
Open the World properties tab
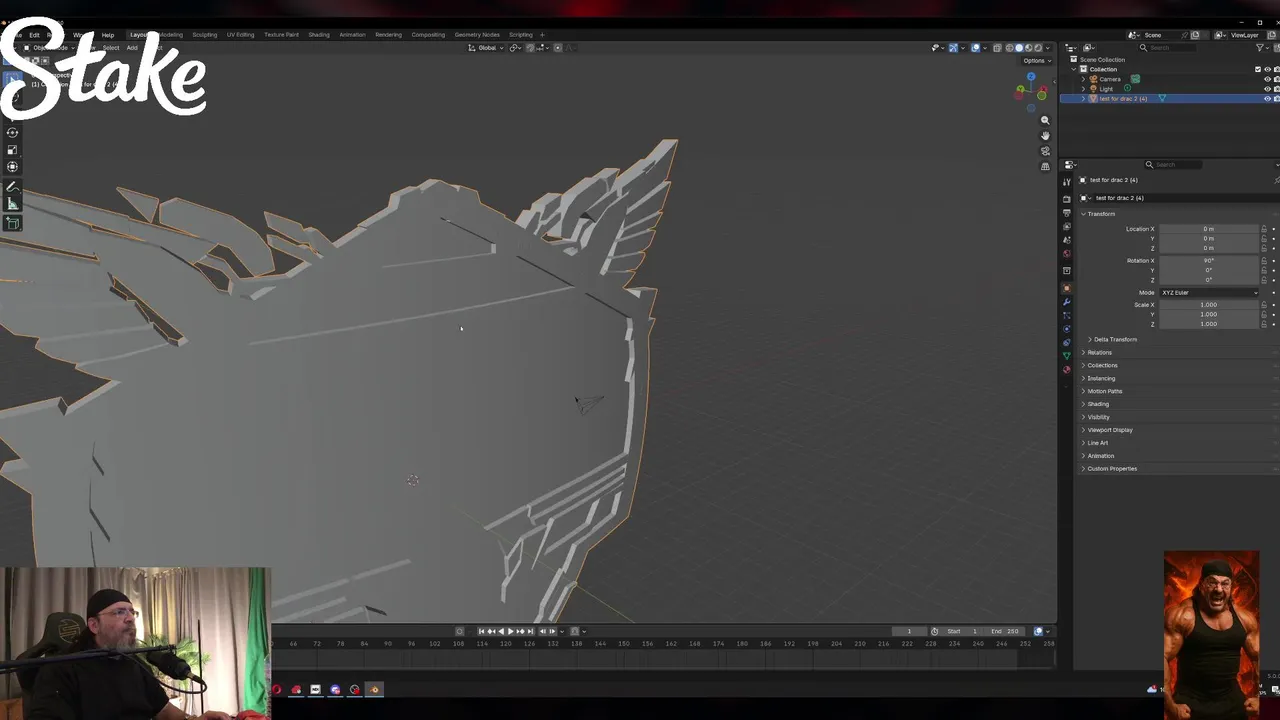tap(1067, 254)
